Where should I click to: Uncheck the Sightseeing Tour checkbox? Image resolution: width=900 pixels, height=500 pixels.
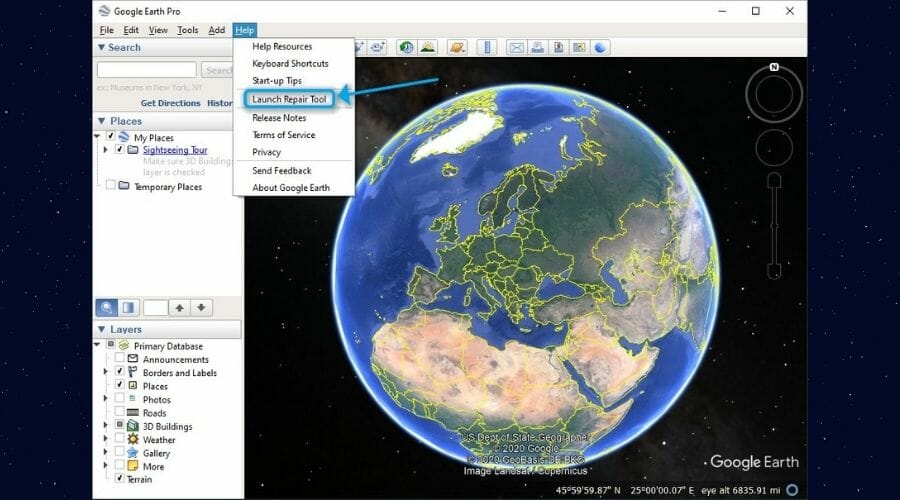[x=119, y=149]
